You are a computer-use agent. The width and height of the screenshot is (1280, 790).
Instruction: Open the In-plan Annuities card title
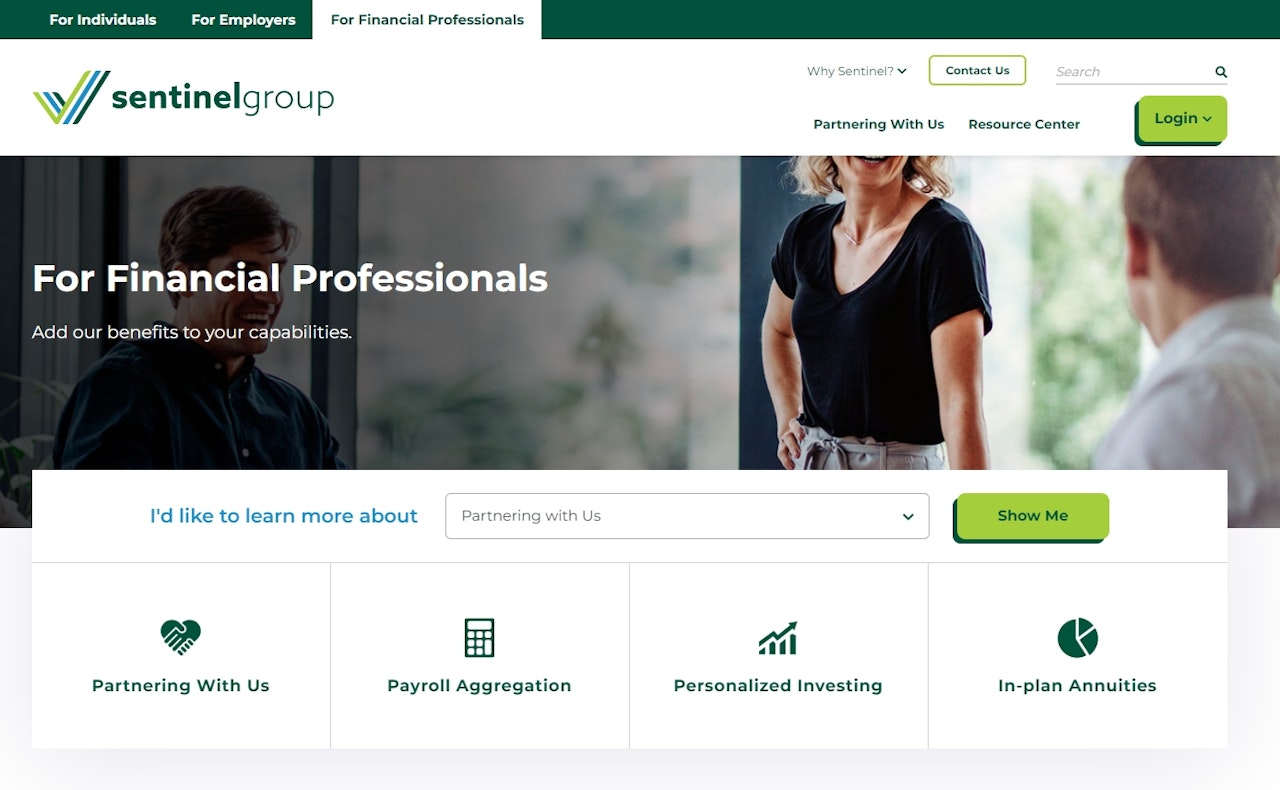(1077, 686)
